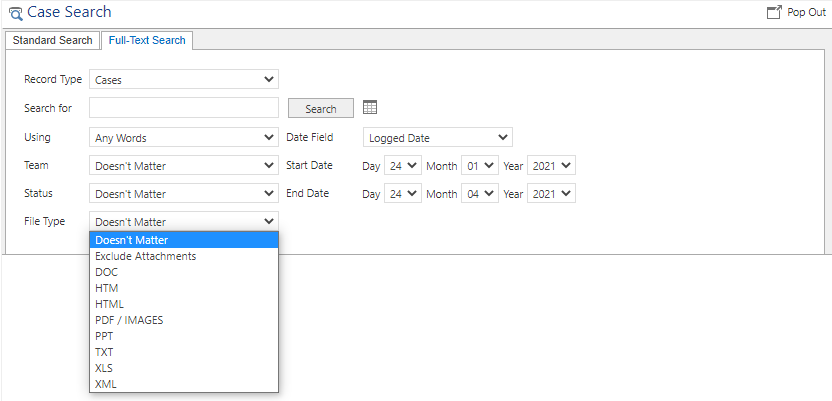Expand the Team dropdown
Viewport: 832px width, 401px height.
(x=184, y=165)
